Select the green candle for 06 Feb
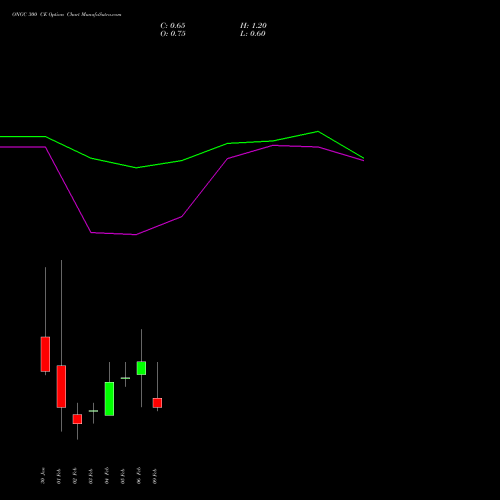Screen dimensions: 500x500 141,368
